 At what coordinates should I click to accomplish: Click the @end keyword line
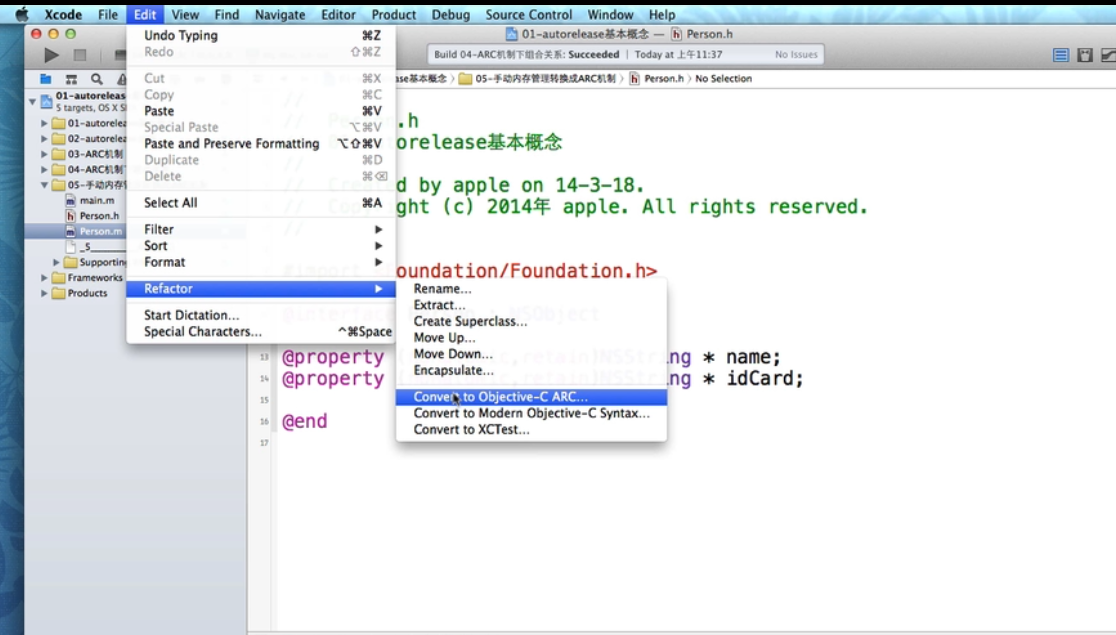[305, 421]
